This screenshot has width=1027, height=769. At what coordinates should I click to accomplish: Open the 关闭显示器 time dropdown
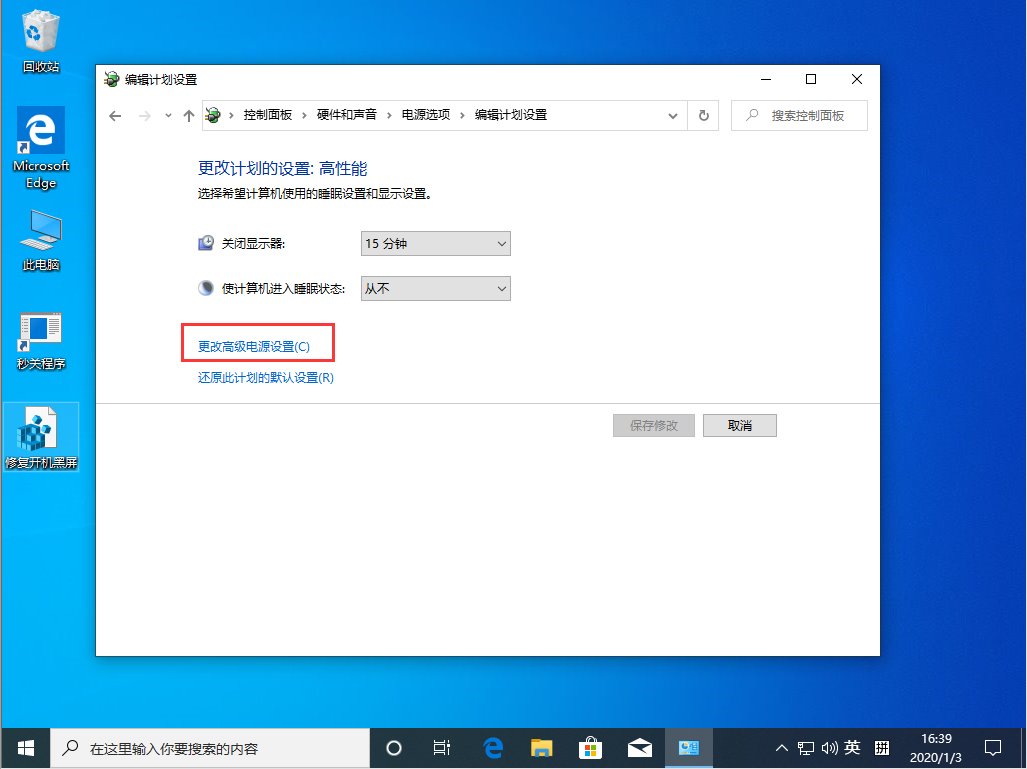[435, 242]
